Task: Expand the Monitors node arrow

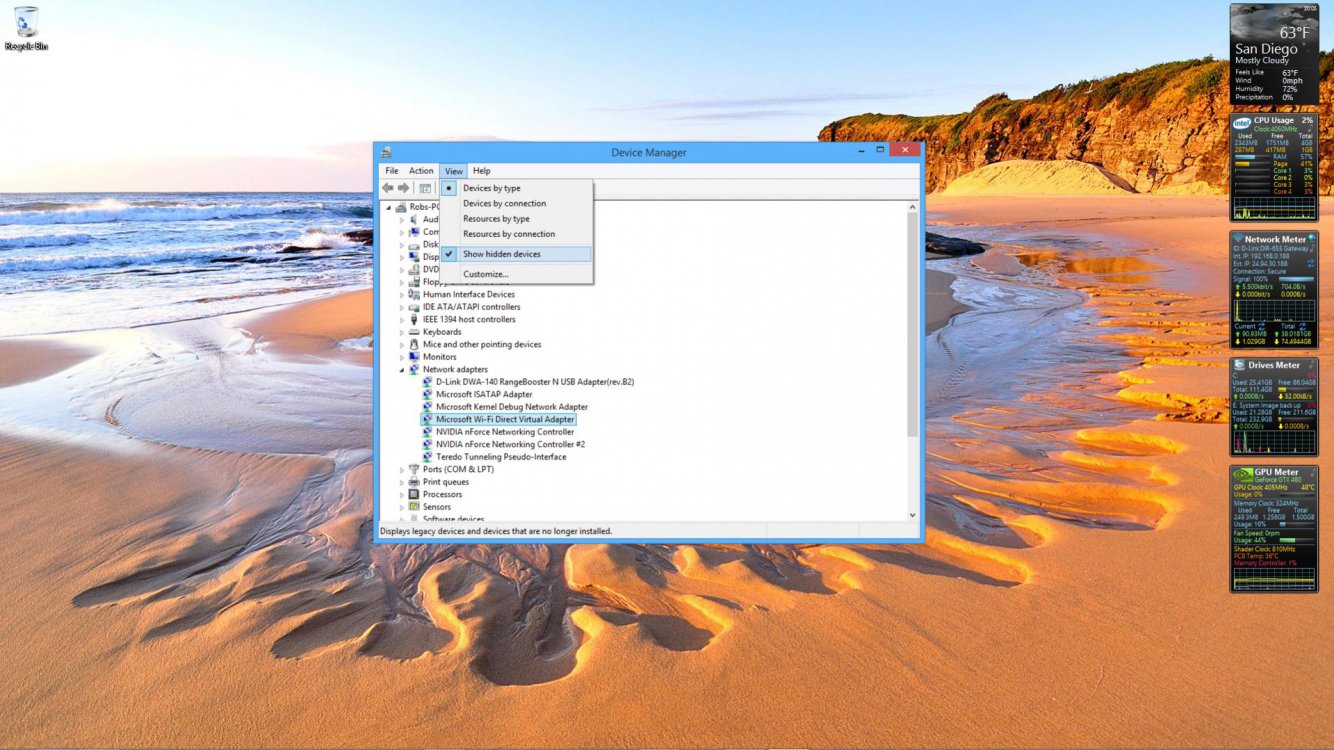Action: 402,357
